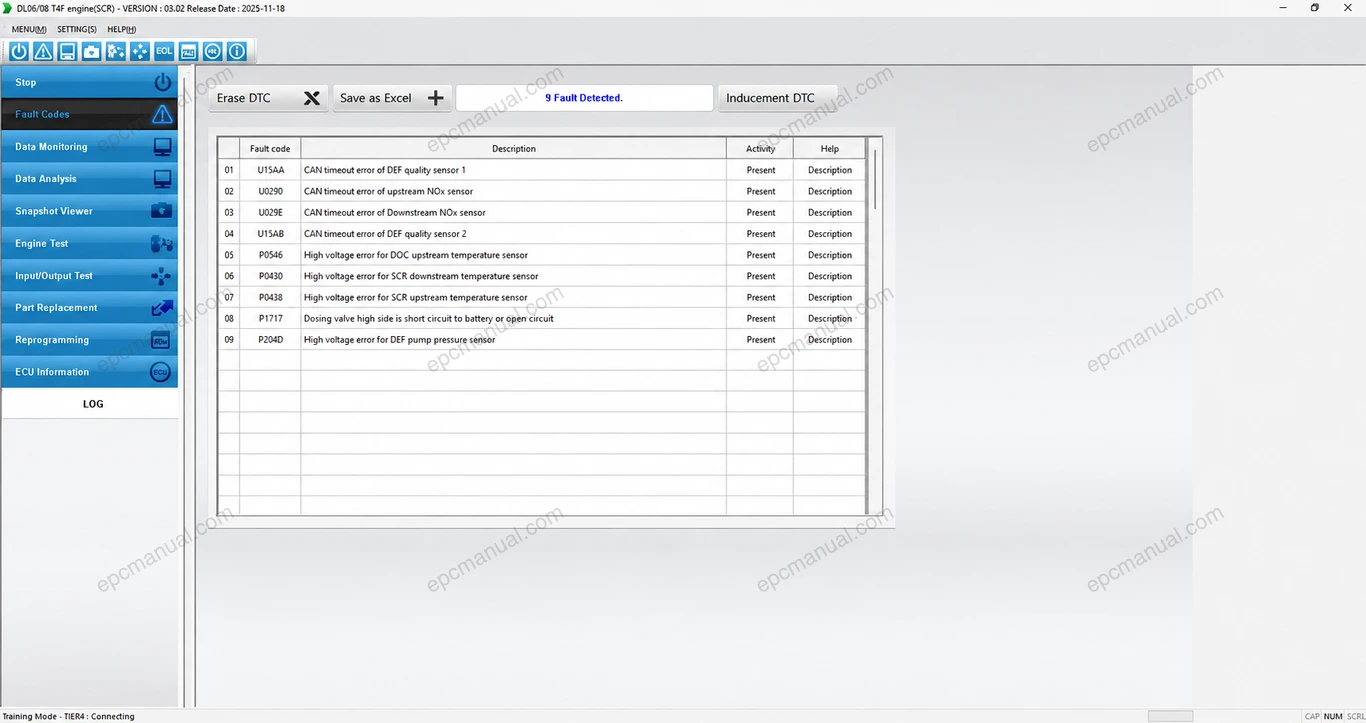Click the info circle icon in the top toolbar

(x=236, y=51)
